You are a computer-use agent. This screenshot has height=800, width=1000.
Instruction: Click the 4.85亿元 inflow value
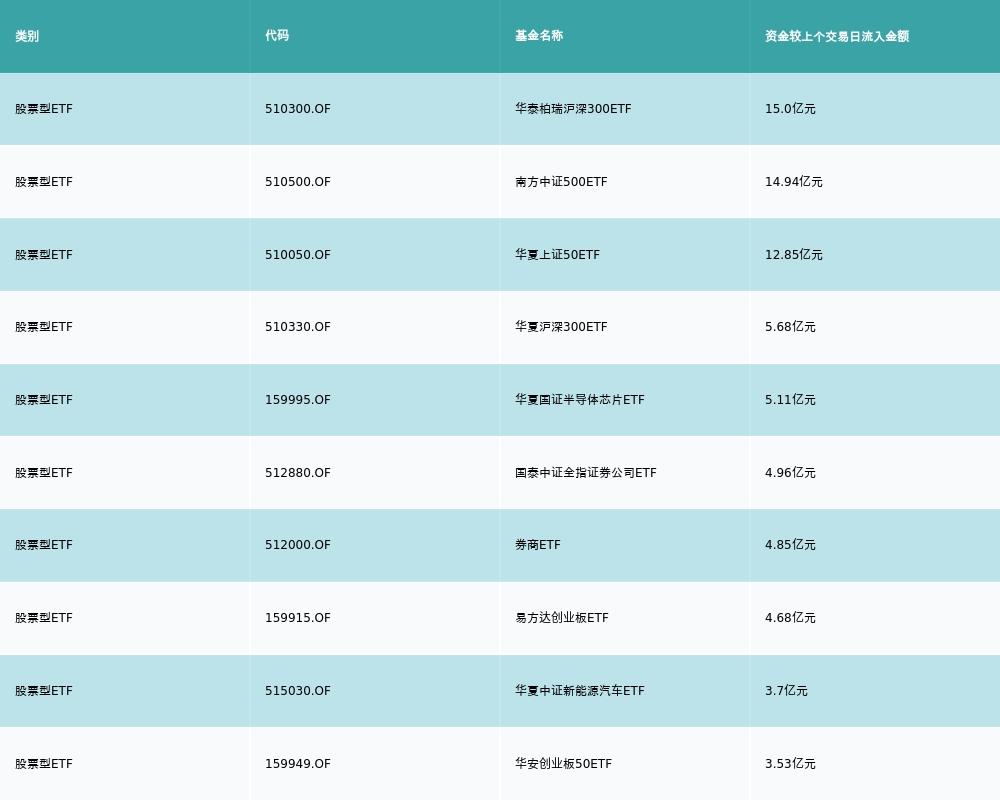pos(790,545)
